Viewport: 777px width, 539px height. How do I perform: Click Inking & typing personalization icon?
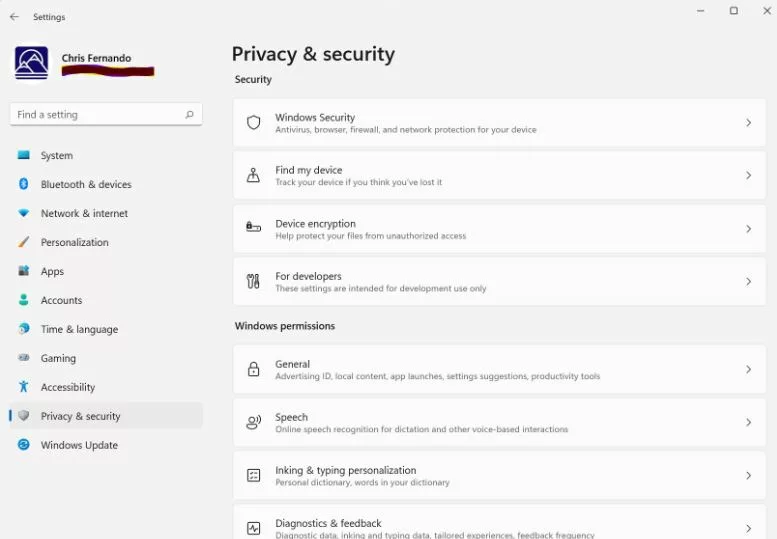253,475
